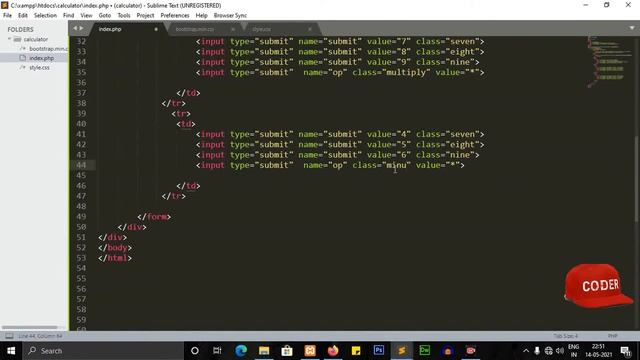The height and width of the screenshot is (360, 640).
Task: Open the File menu
Action: tap(7, 16)
